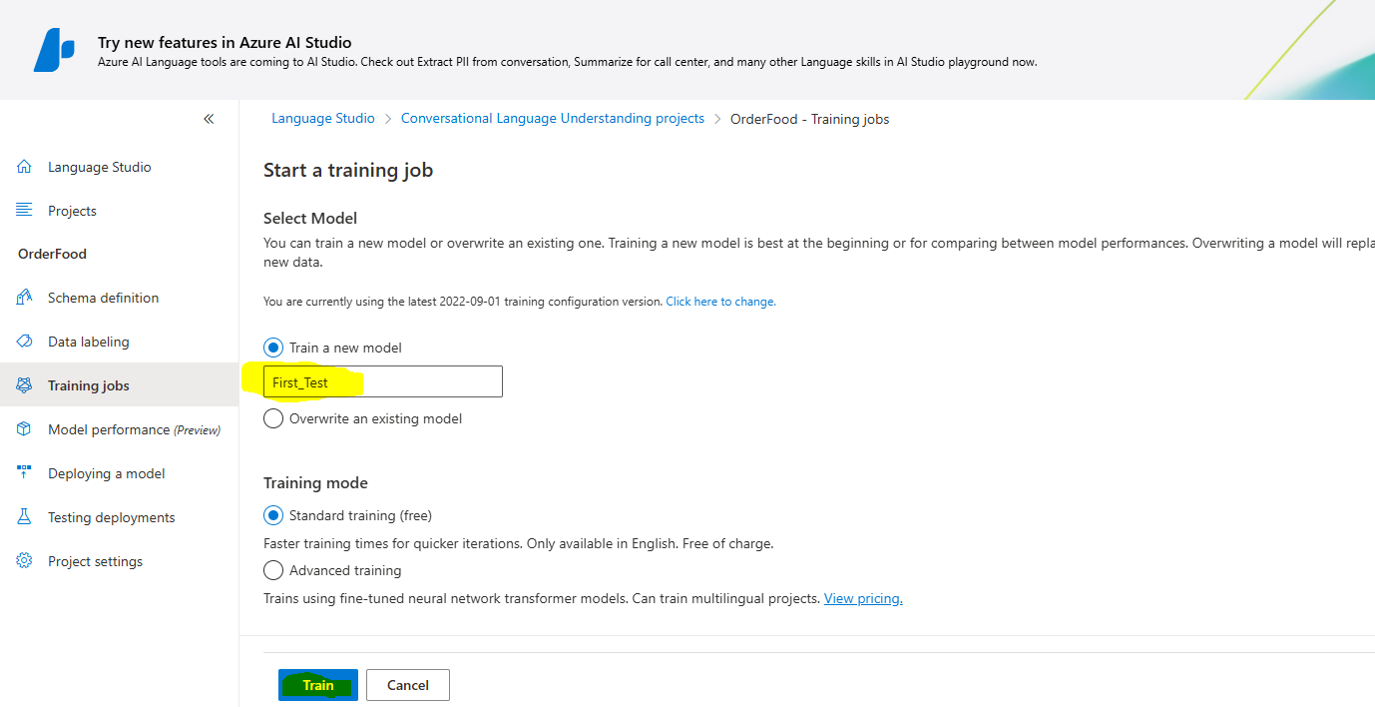1375x707 pixels.
Task: Click the Project settings gear icon
Action: [25, 561]
